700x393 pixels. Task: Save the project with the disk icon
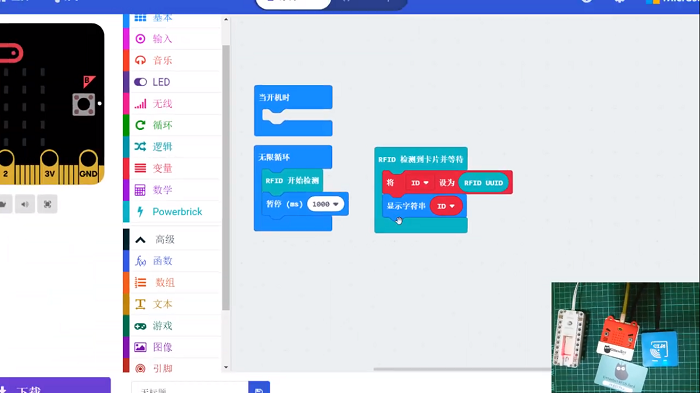point(259,388)
